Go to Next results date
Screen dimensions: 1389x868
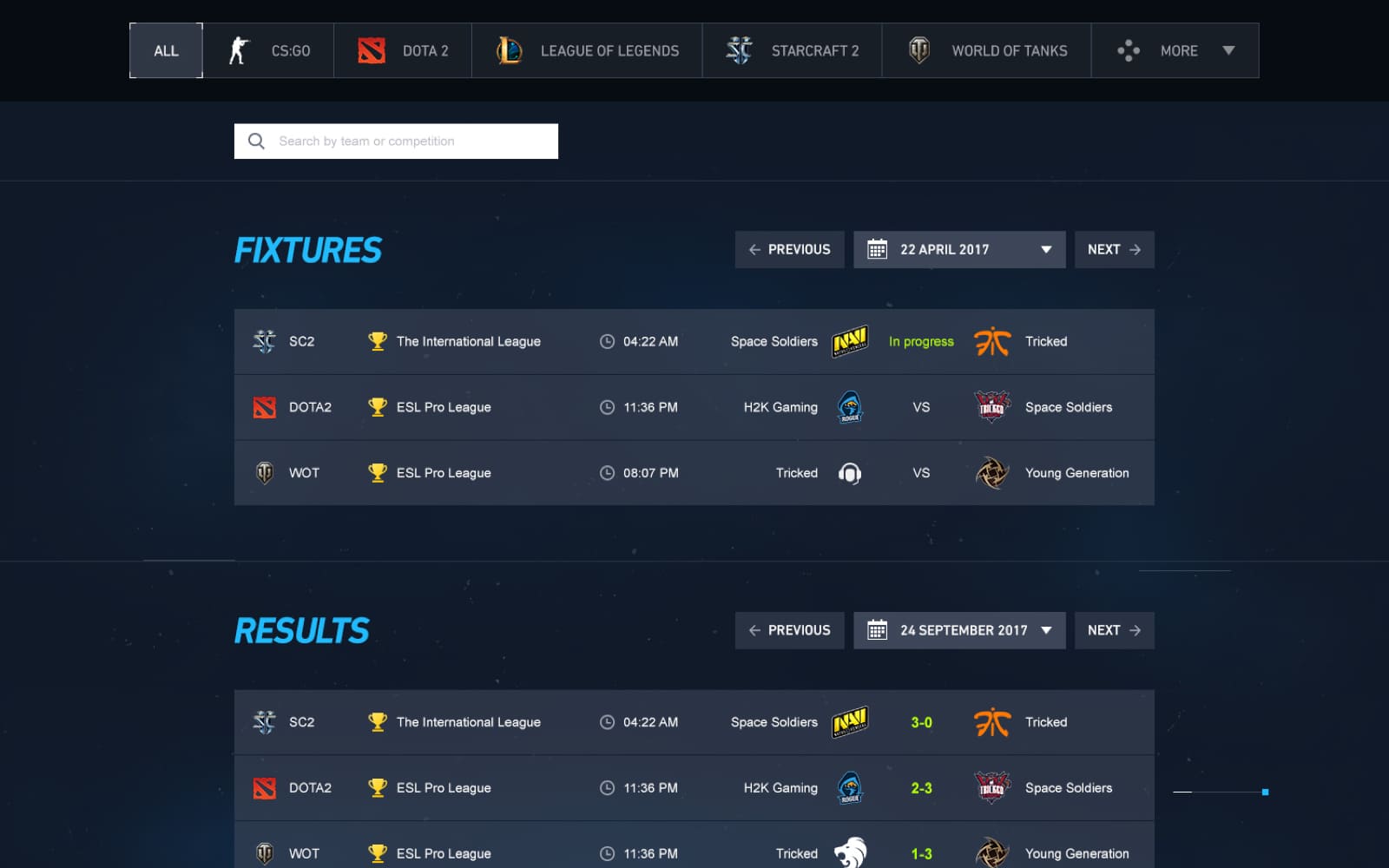point(1114,630)
